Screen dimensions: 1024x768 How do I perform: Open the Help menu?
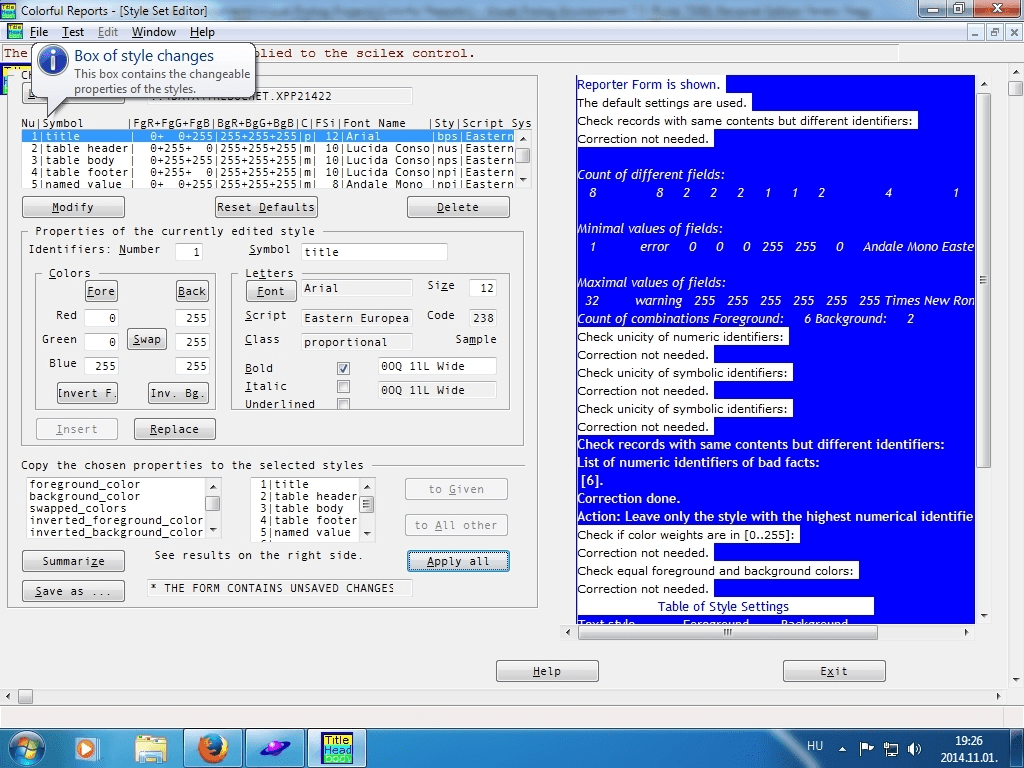pyautogui.click(x=202, y=32)
